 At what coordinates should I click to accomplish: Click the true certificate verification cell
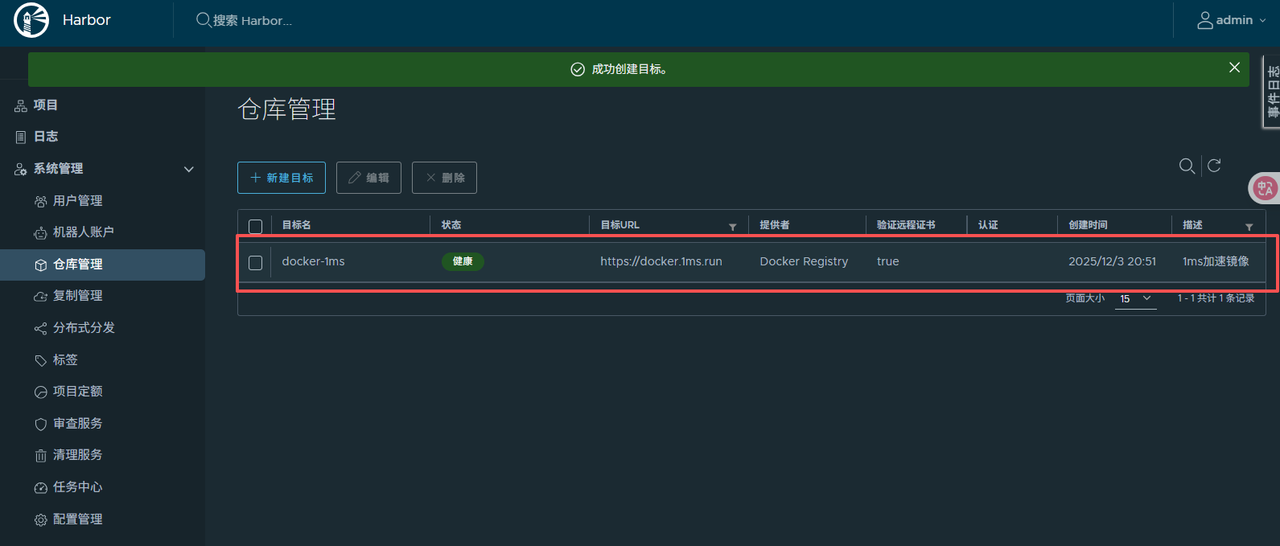click(x=888, y=261)
